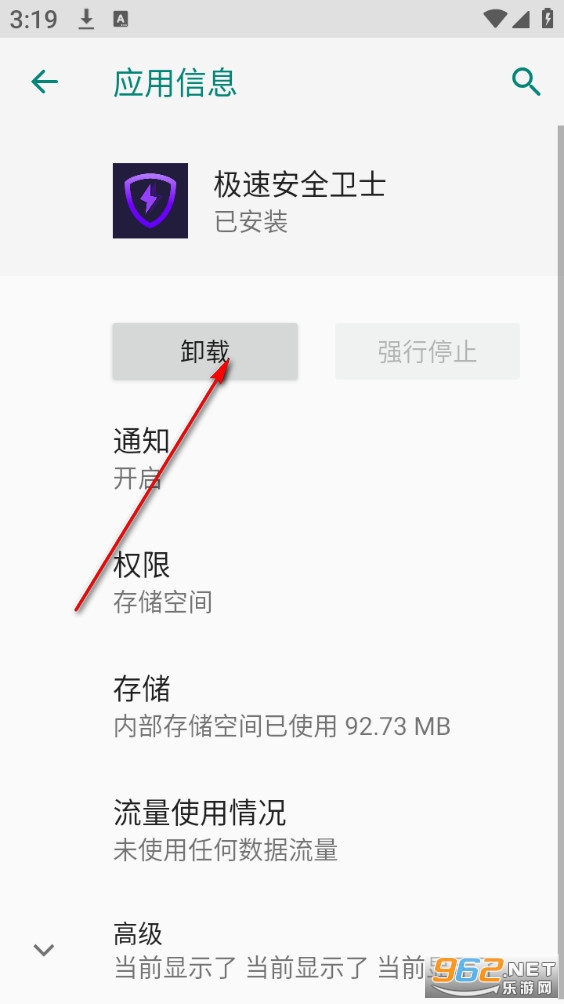564x1004 pixels.
Task: Expand the 高级 section chevron
Action: coord(44,950)
